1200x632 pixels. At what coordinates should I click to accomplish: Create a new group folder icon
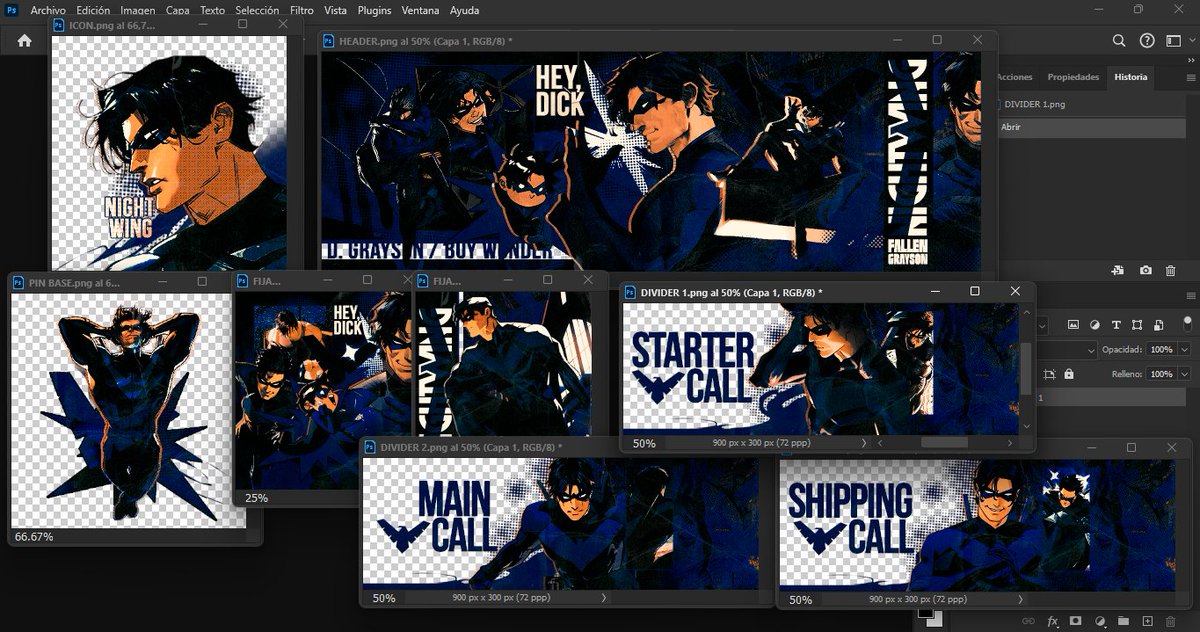pos(1123,621)
